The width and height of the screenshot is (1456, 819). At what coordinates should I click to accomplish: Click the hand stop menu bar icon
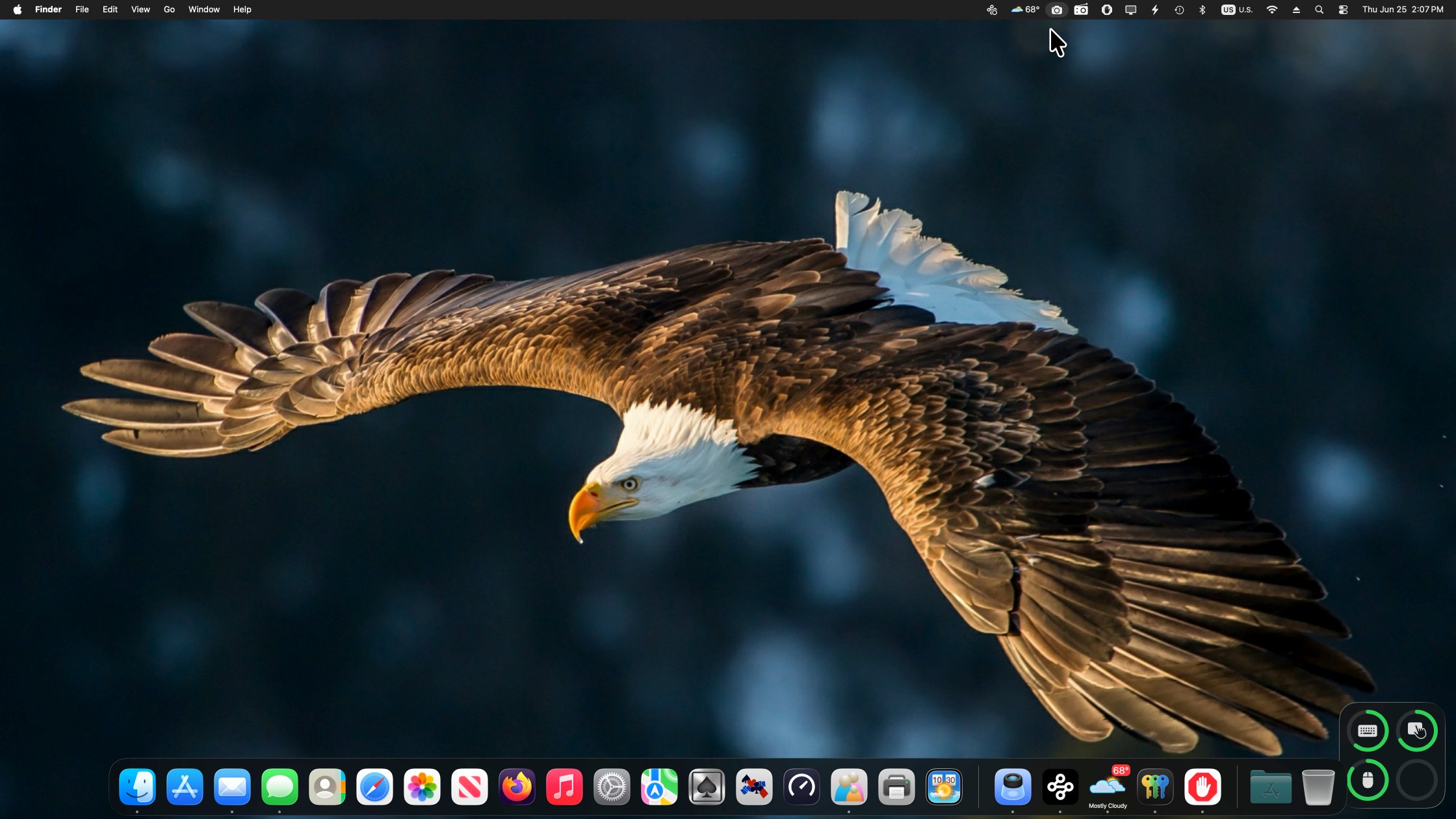[1107, 10]
